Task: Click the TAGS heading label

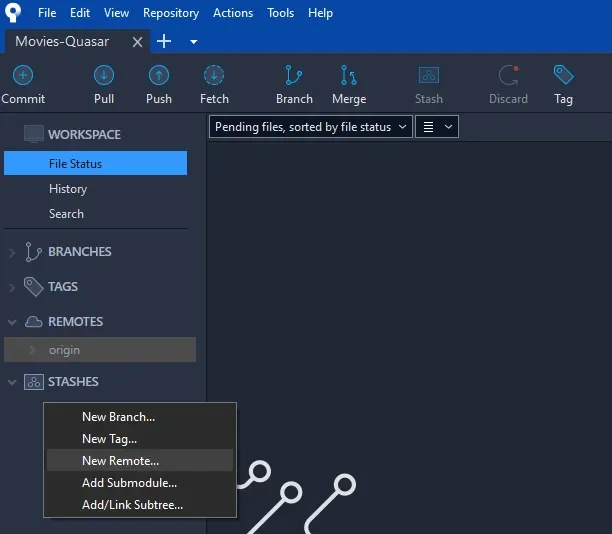Action: 63,287
